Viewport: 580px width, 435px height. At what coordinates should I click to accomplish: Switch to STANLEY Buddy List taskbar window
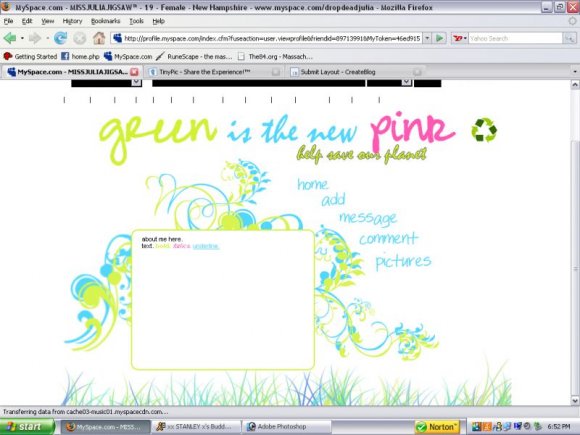point(195,426)
